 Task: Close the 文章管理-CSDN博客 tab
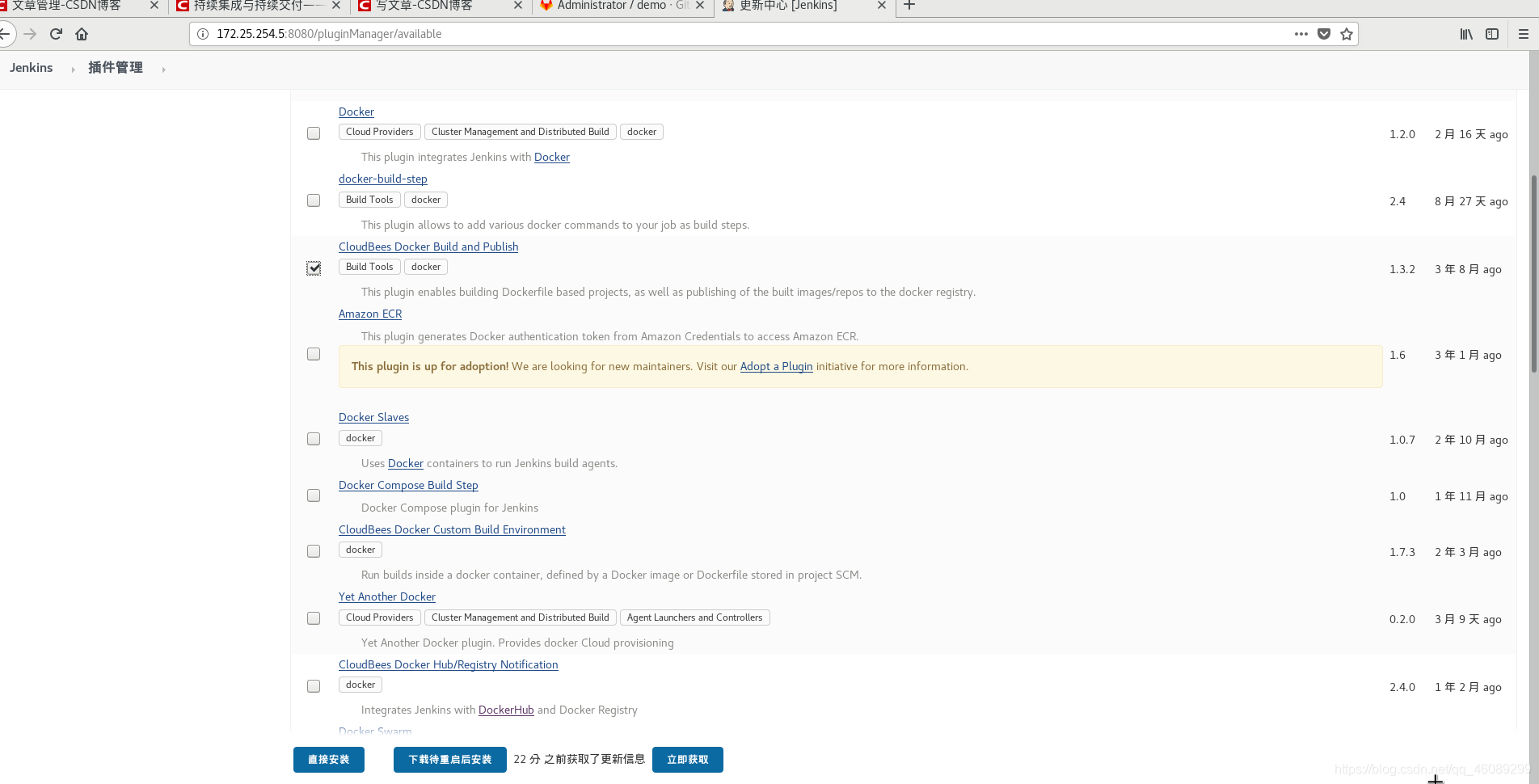tap(154, 6)
